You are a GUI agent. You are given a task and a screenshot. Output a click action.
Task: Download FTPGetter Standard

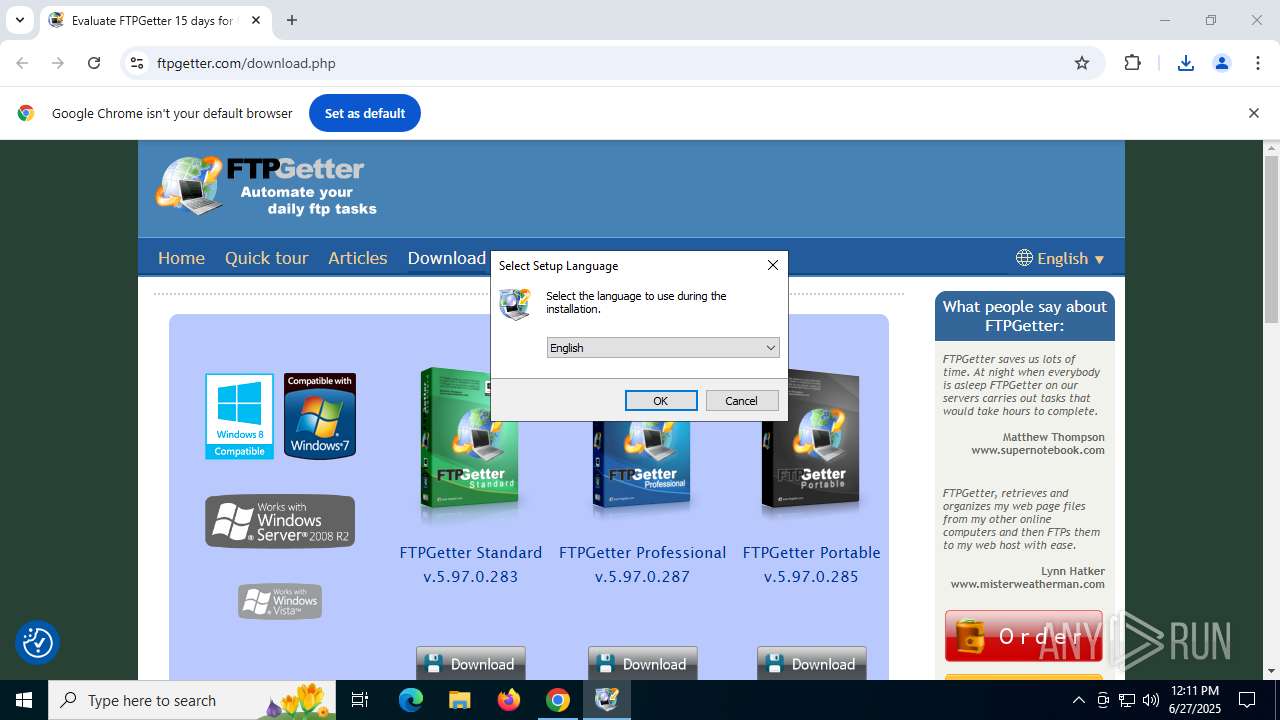coord(471,664)
